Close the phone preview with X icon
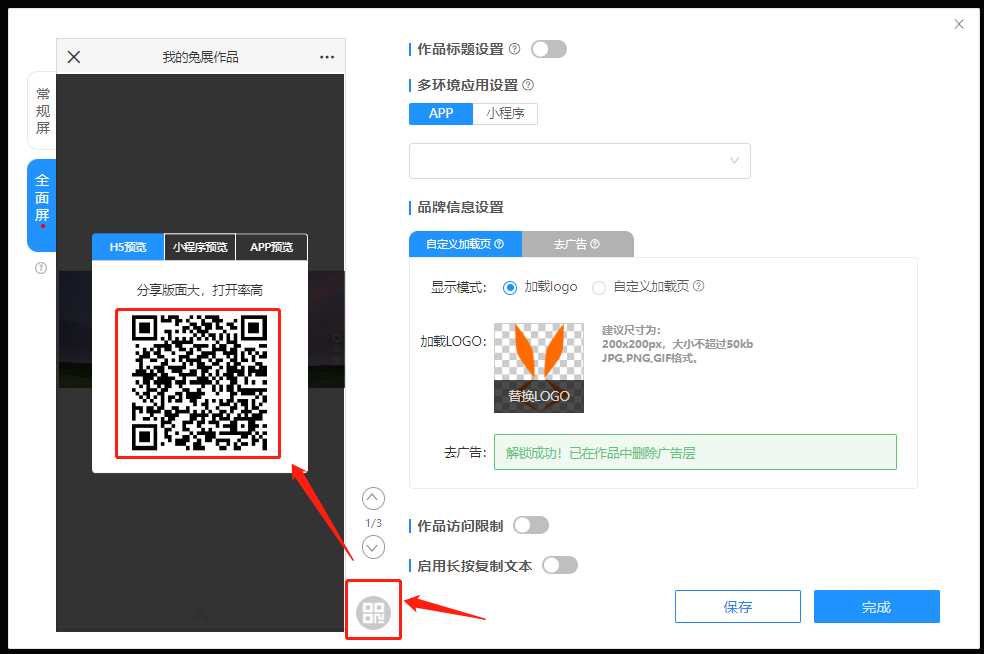984x654 pixels. pos(74,57)
